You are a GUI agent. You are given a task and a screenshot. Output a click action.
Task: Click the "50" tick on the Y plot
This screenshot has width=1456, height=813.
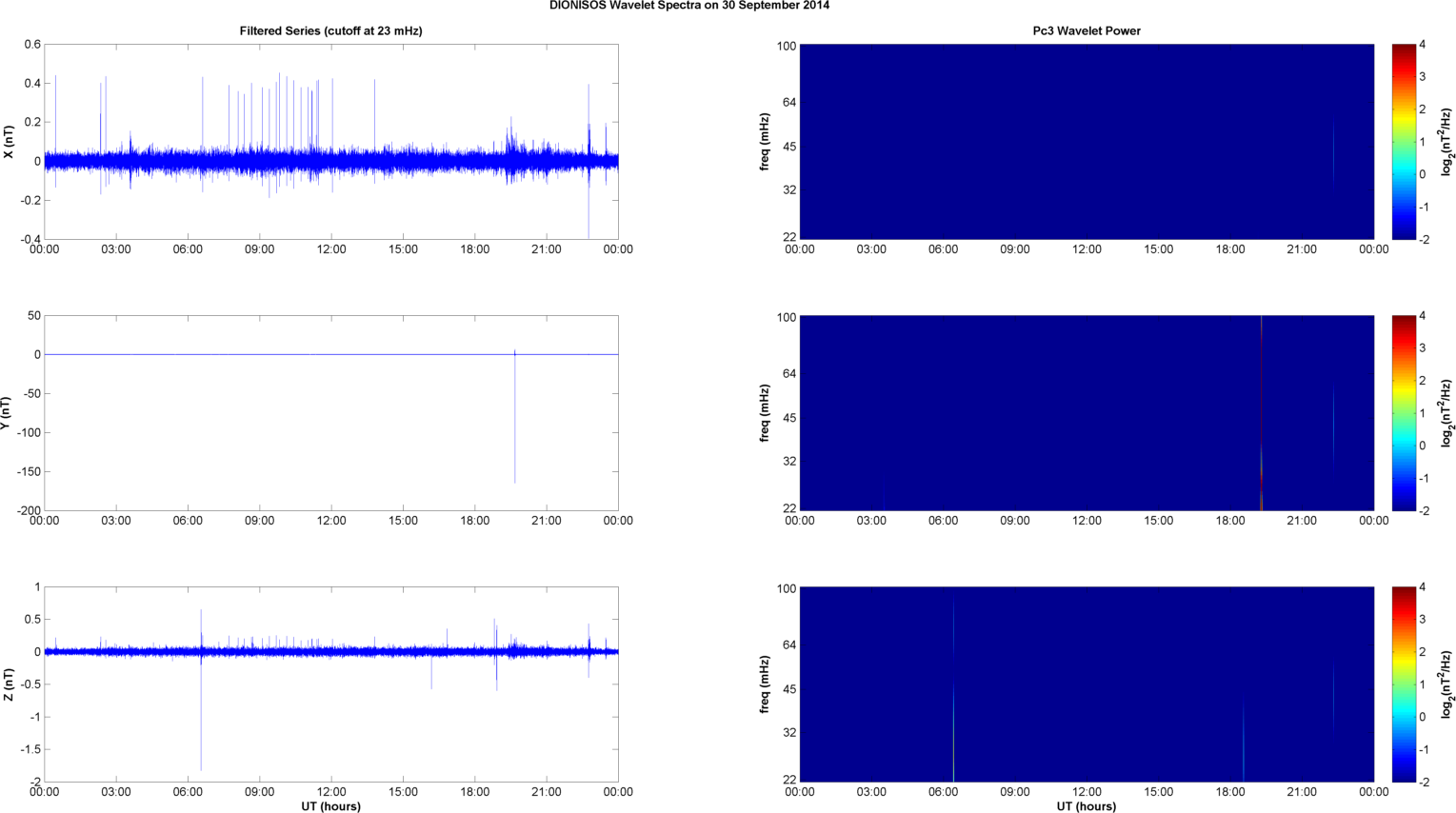point(34,316)
